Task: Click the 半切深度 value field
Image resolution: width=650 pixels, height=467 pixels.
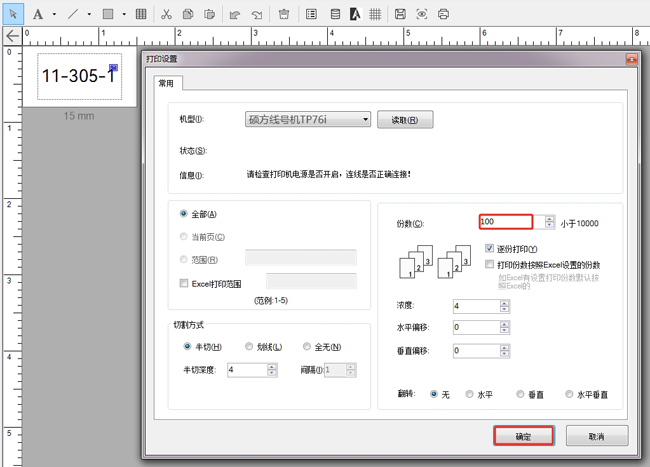Action: tap(247, 370)
